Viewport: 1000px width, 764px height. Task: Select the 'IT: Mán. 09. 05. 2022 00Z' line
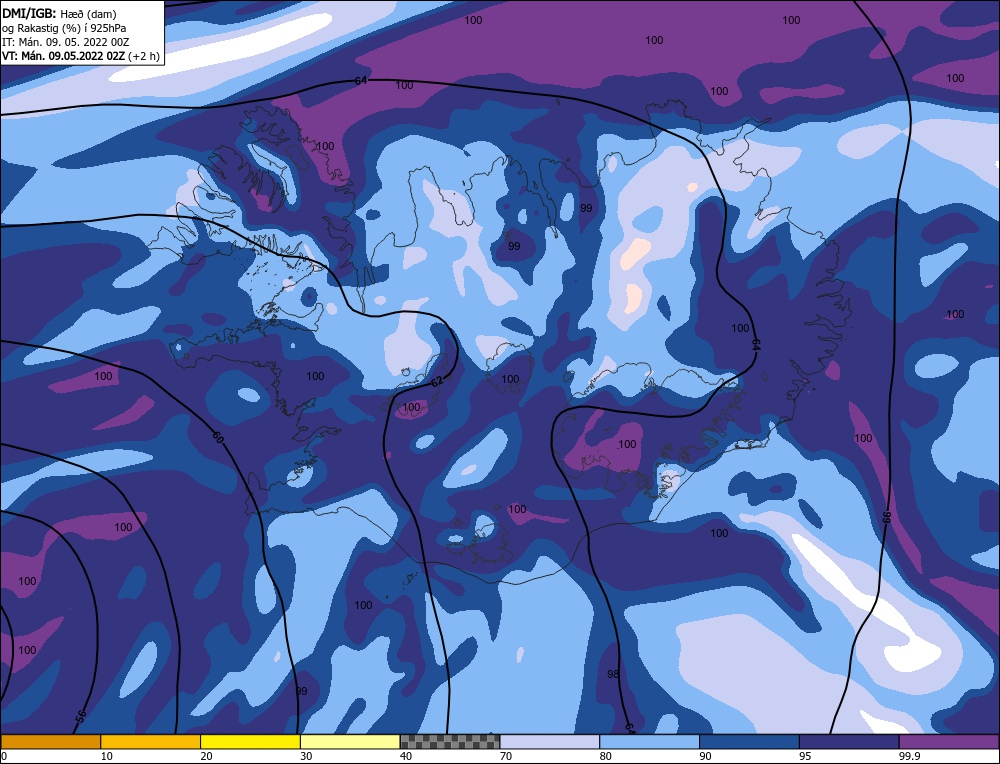pos(65,42)
